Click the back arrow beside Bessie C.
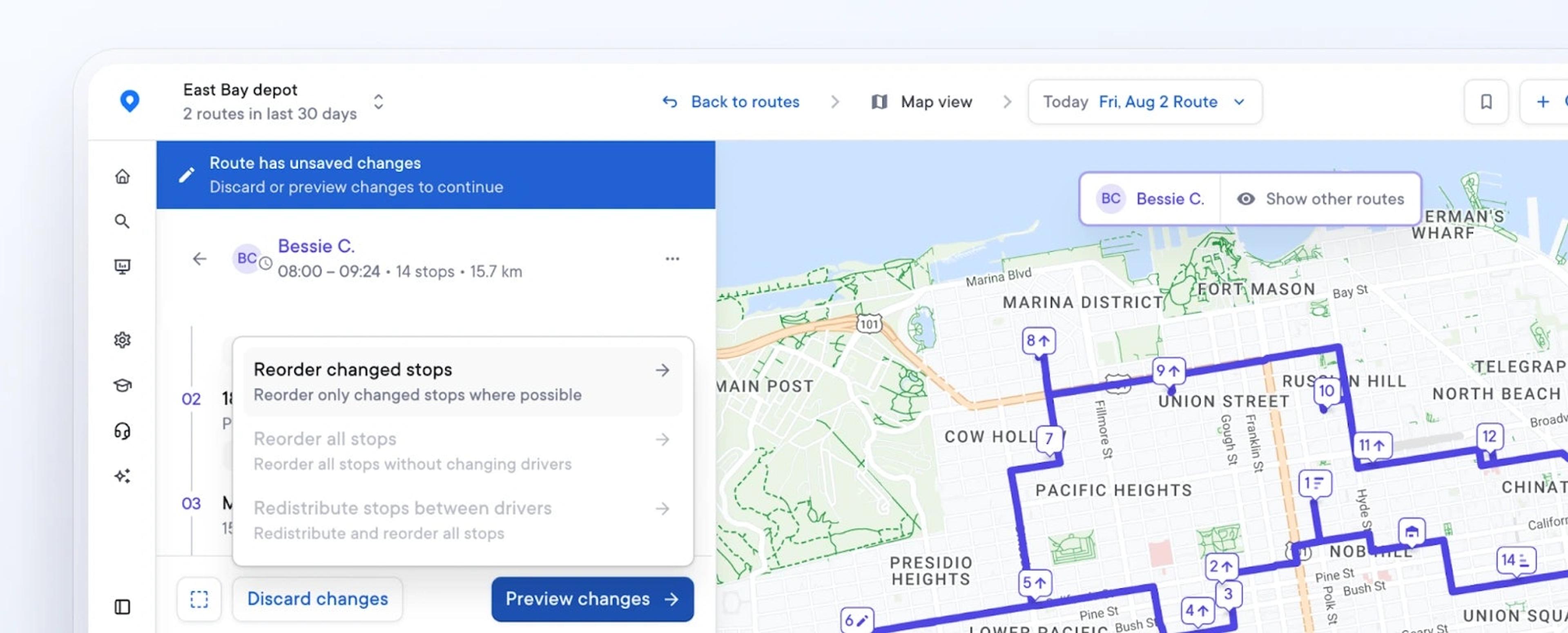The height and width of the screenshot is (633, 1568). click(x=200, y=259)
